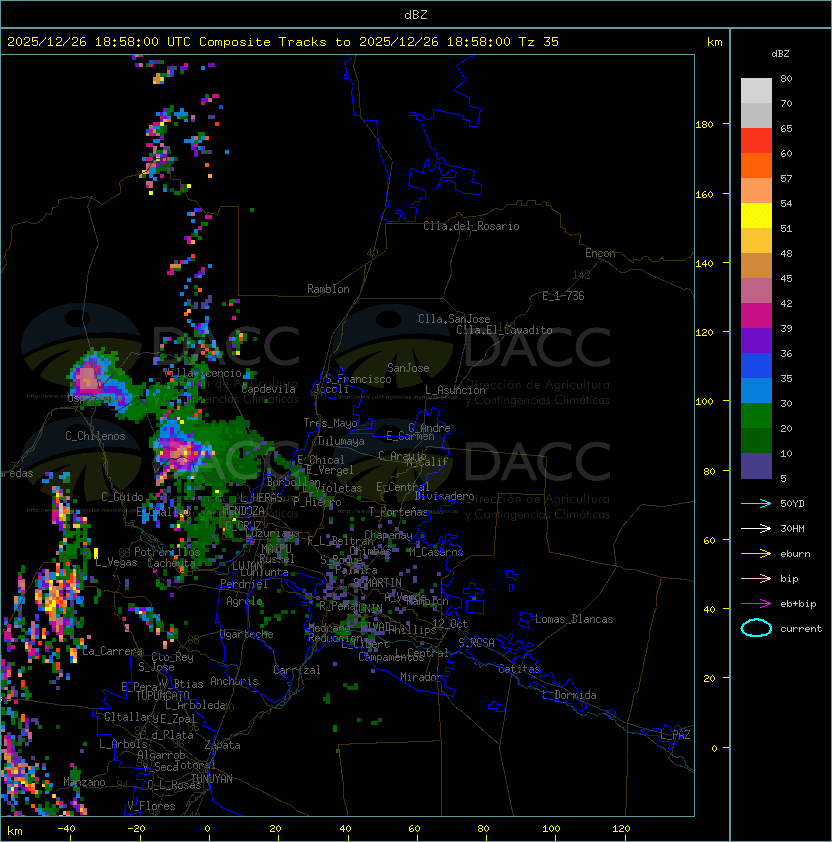The width and height of the screenshot is (832, 842).
Task: Select the slate 5-10 dBZ color band
Action: tap(756, 466)
